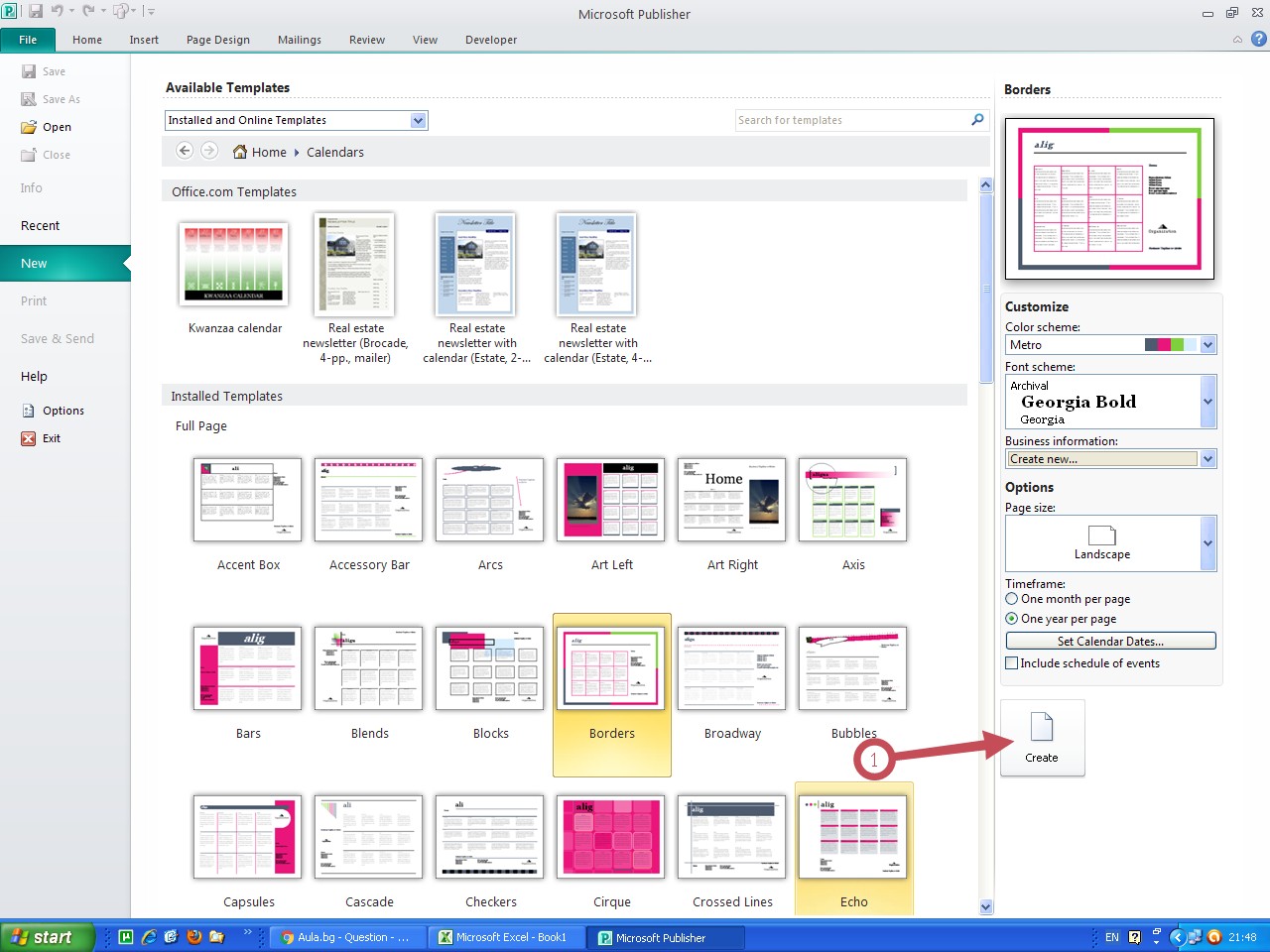Screen dimensions: 1270x952
Task: Click the Home breadcrumb house icon
Action: pos(240,152)
